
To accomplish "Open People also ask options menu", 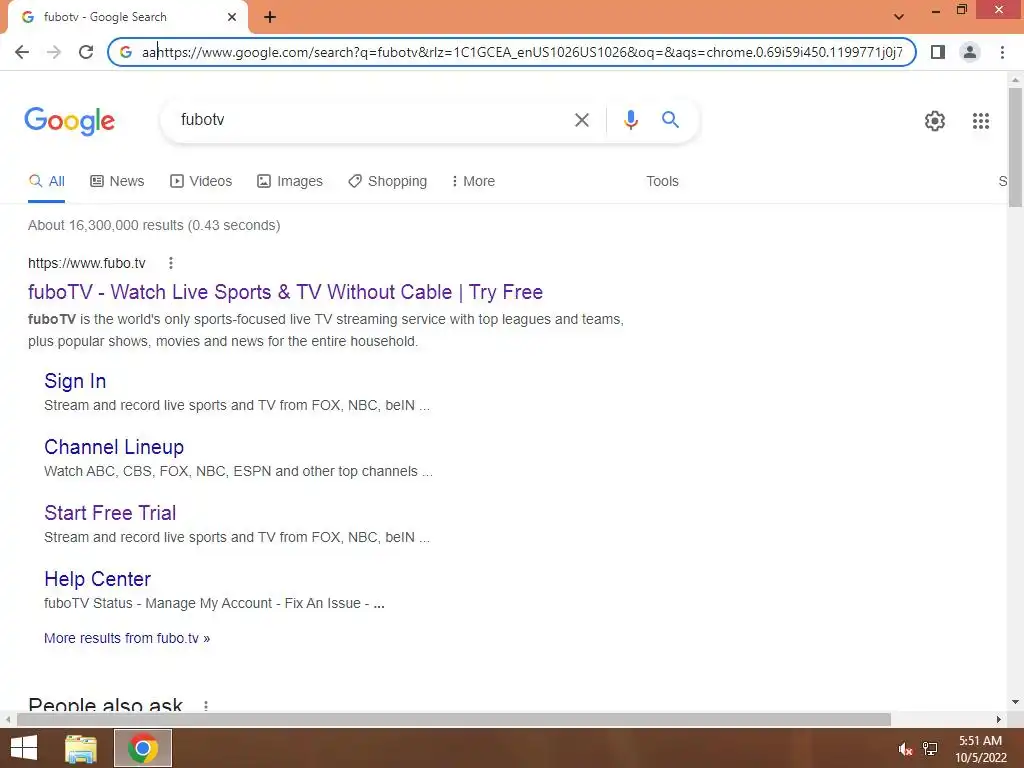I will (206, 705).
